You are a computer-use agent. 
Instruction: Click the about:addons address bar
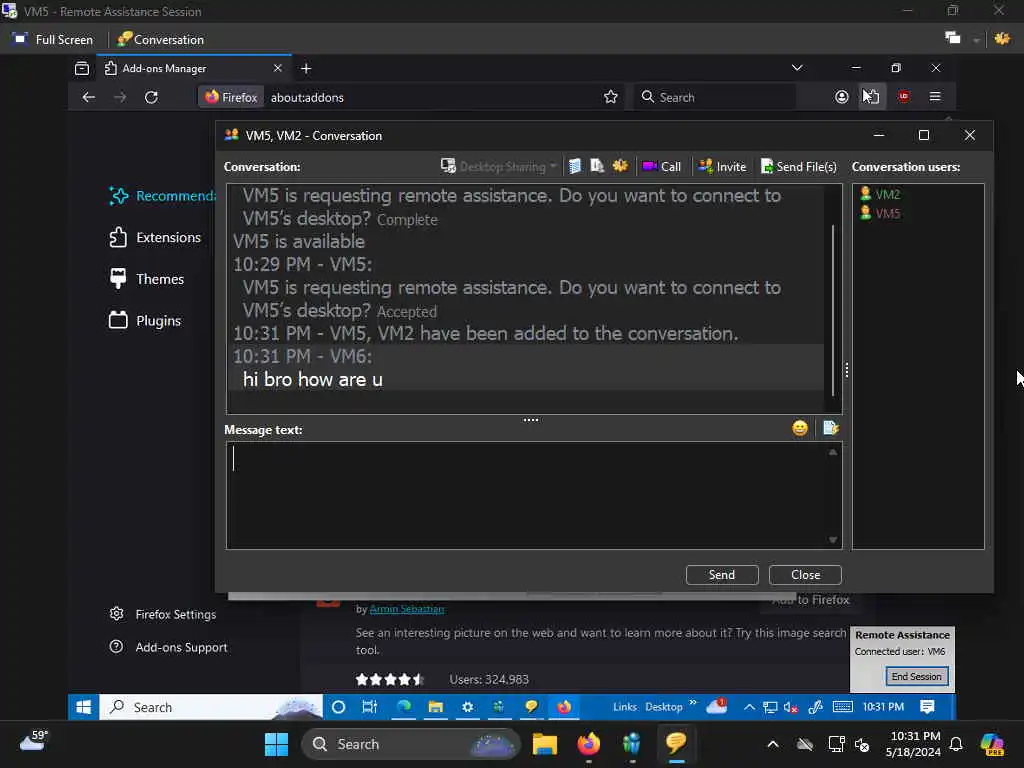click(x=409, y=97)
